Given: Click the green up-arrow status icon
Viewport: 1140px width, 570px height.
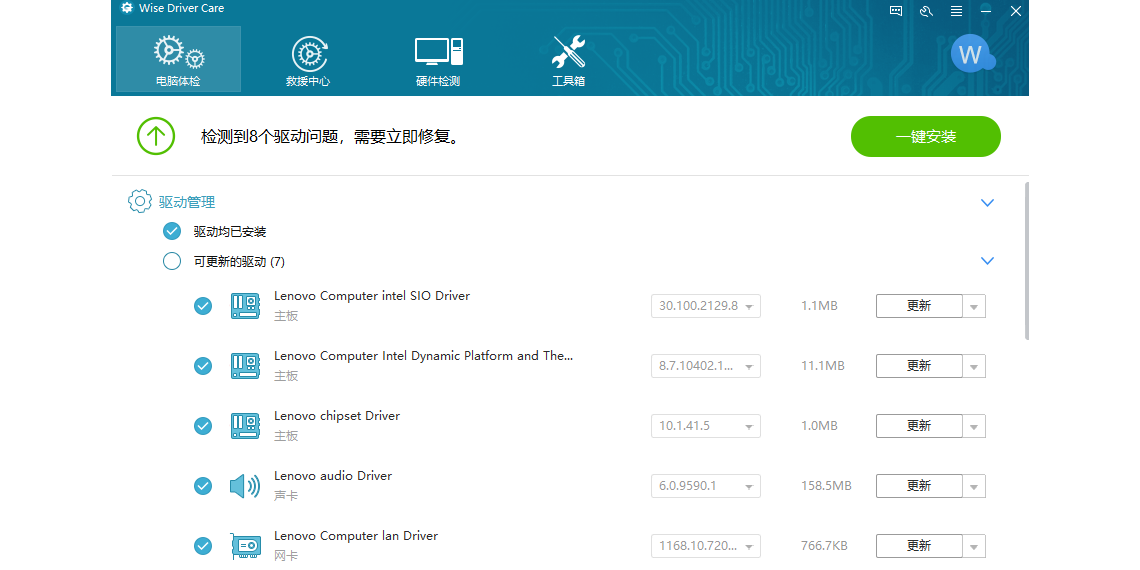Looking at the screenshot, I should point(156,136).
